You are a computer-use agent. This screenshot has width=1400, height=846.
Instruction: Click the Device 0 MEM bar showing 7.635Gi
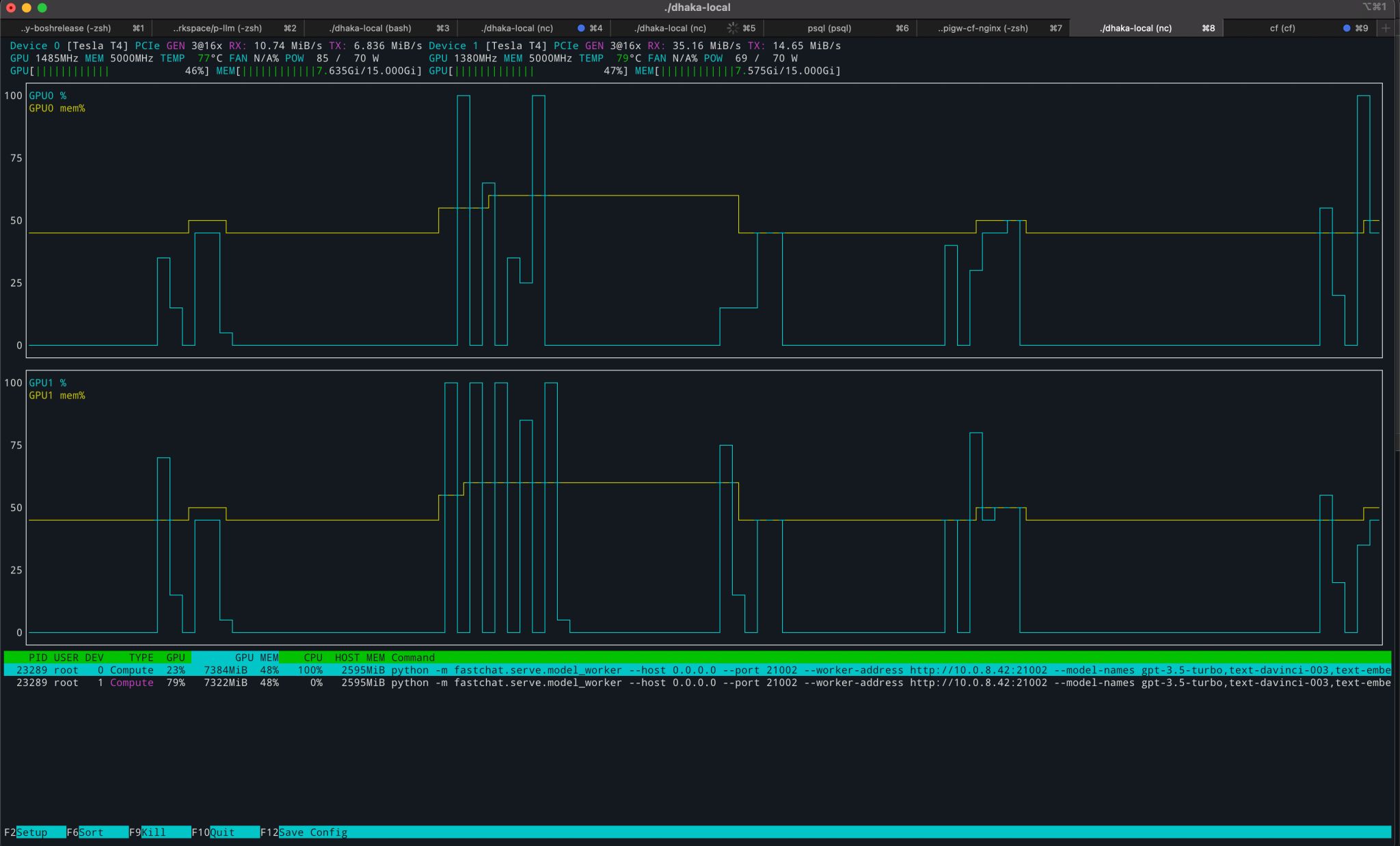pos(319,70)
